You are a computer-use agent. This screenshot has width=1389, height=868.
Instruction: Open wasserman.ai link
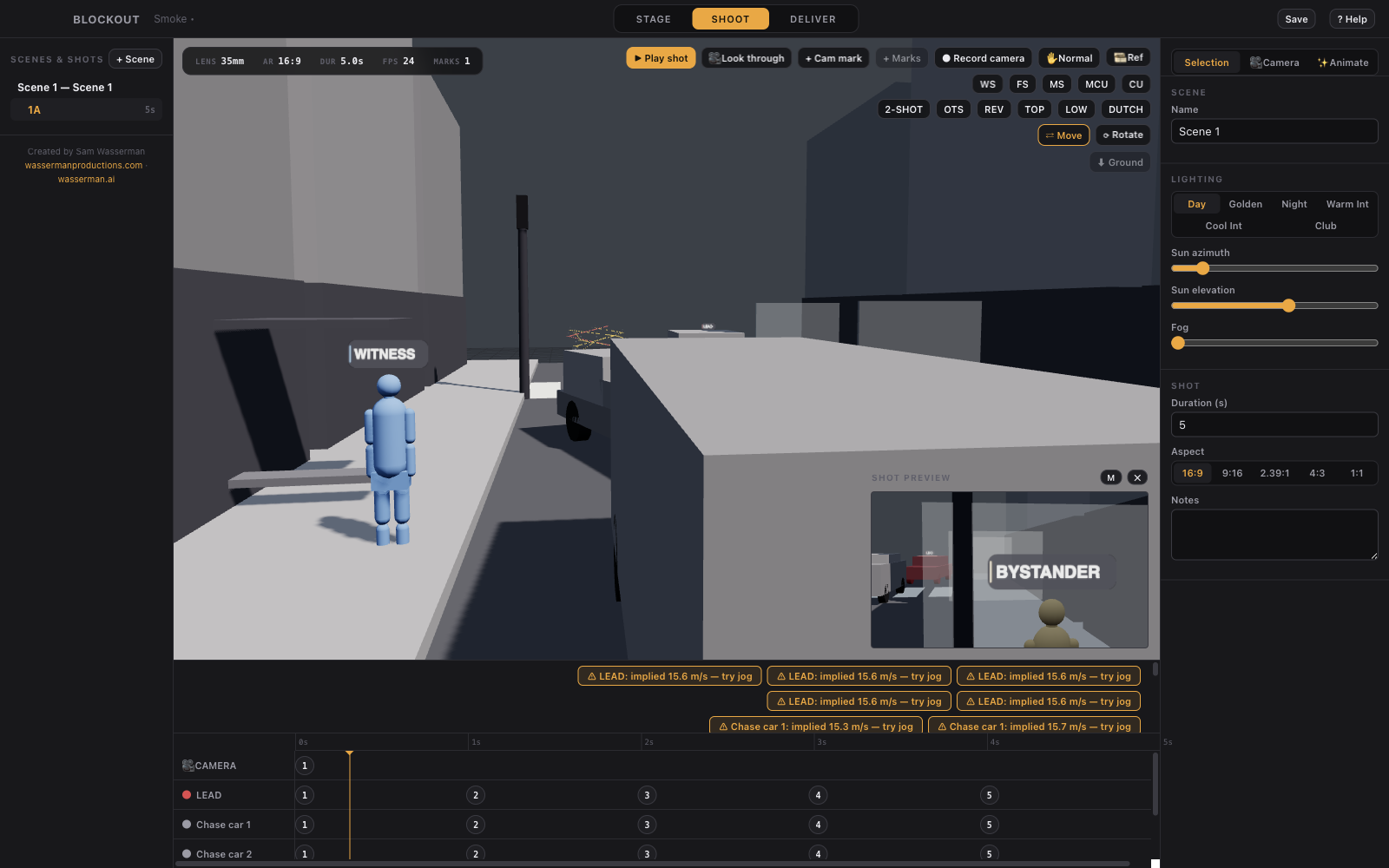(x=86, y=179)
